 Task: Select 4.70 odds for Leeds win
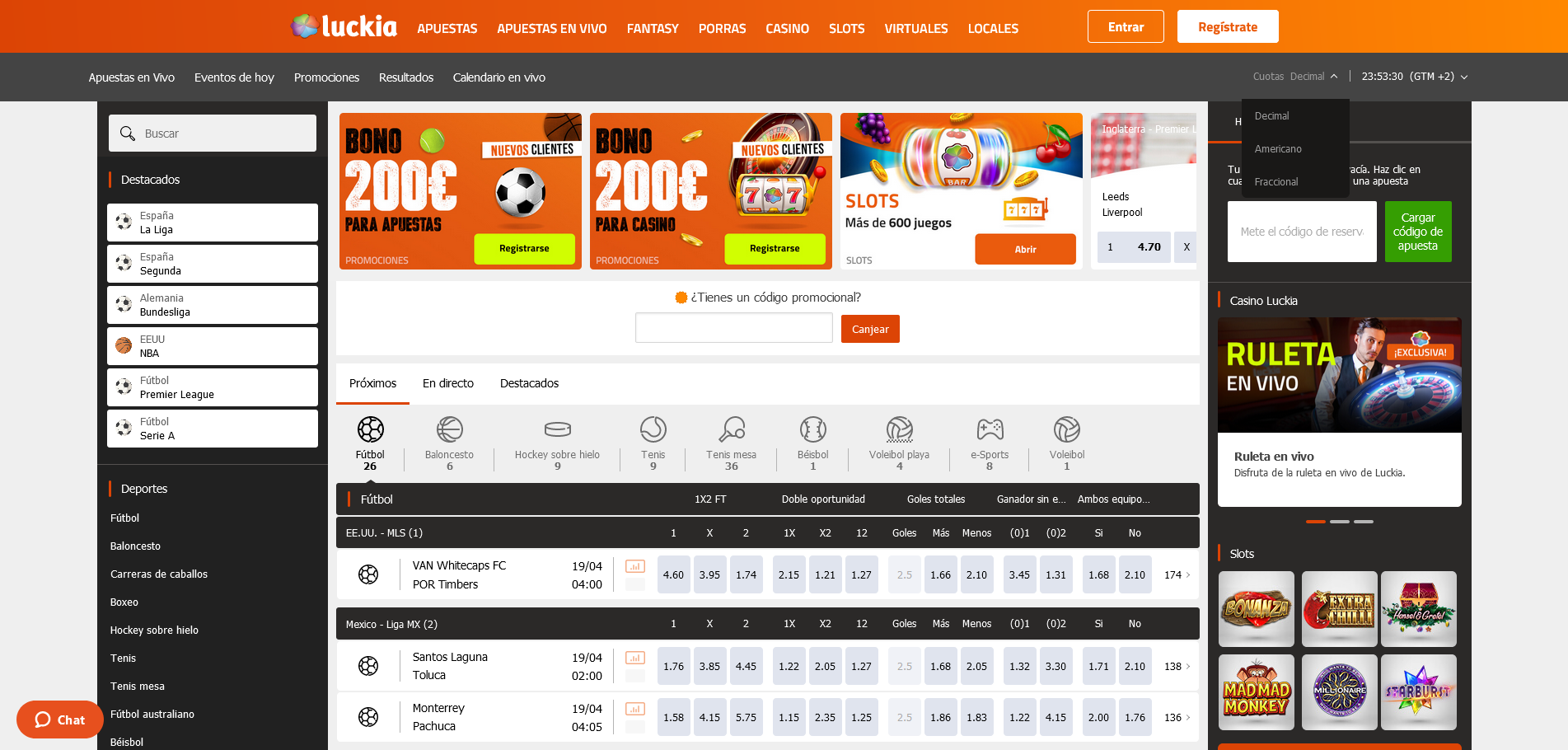pos(1134,246)
